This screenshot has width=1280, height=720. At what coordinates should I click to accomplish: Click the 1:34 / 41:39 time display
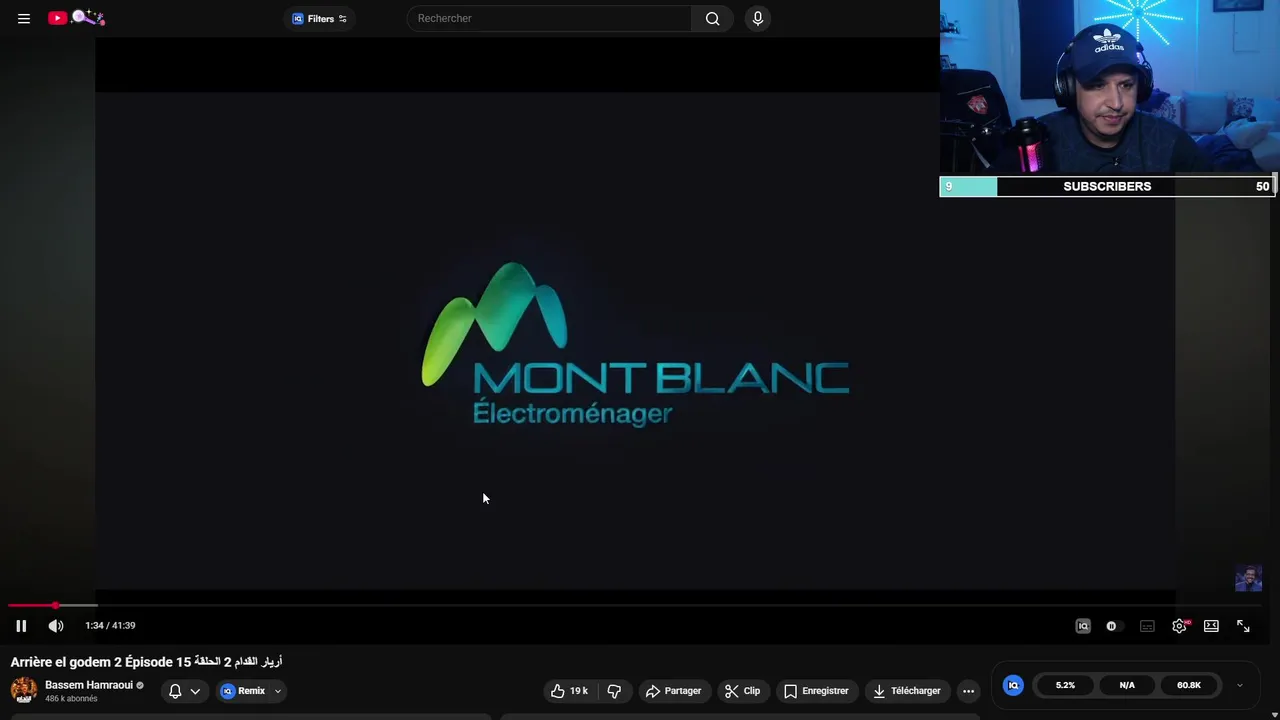click(110, 626)
